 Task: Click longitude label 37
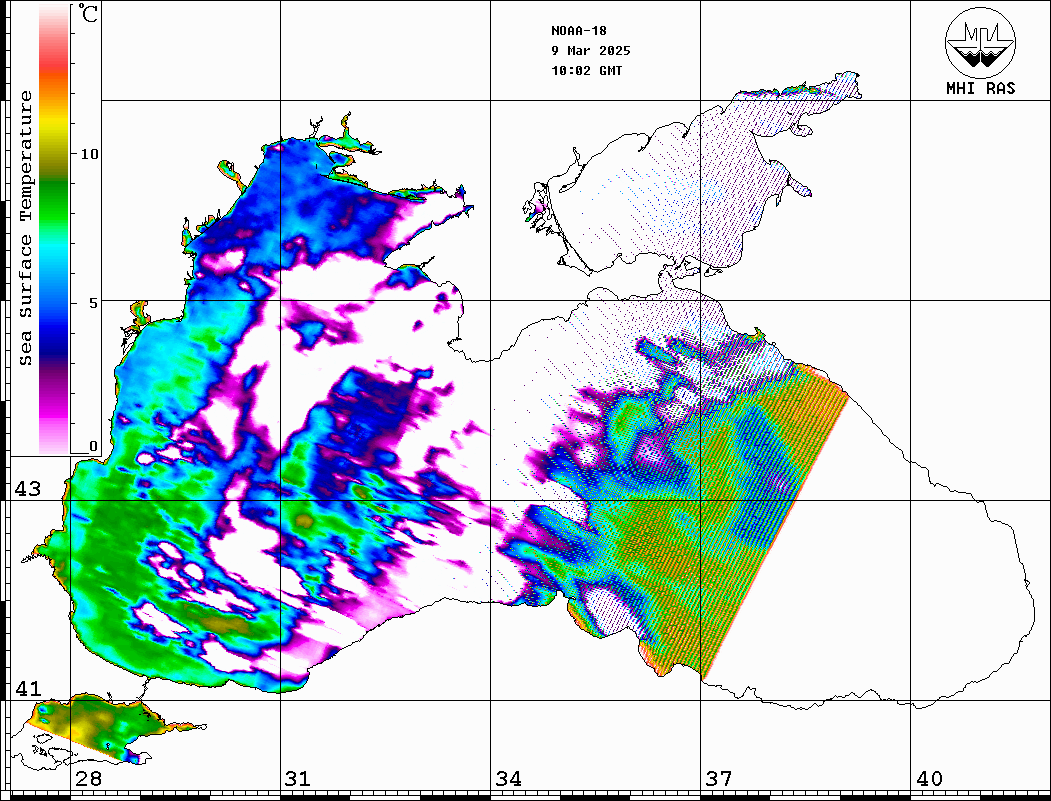(719, 778)
